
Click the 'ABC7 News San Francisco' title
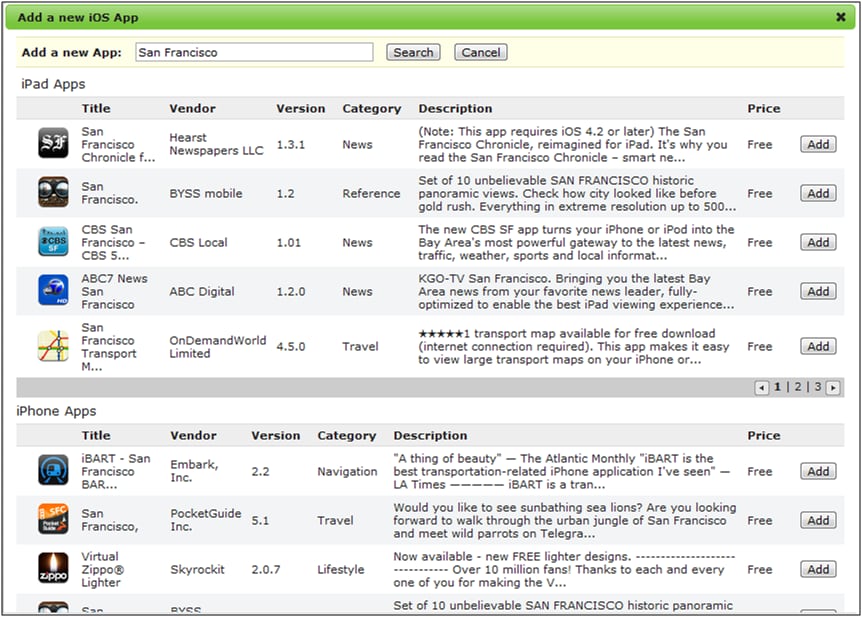pyautogui.click(x=114, y=291)
